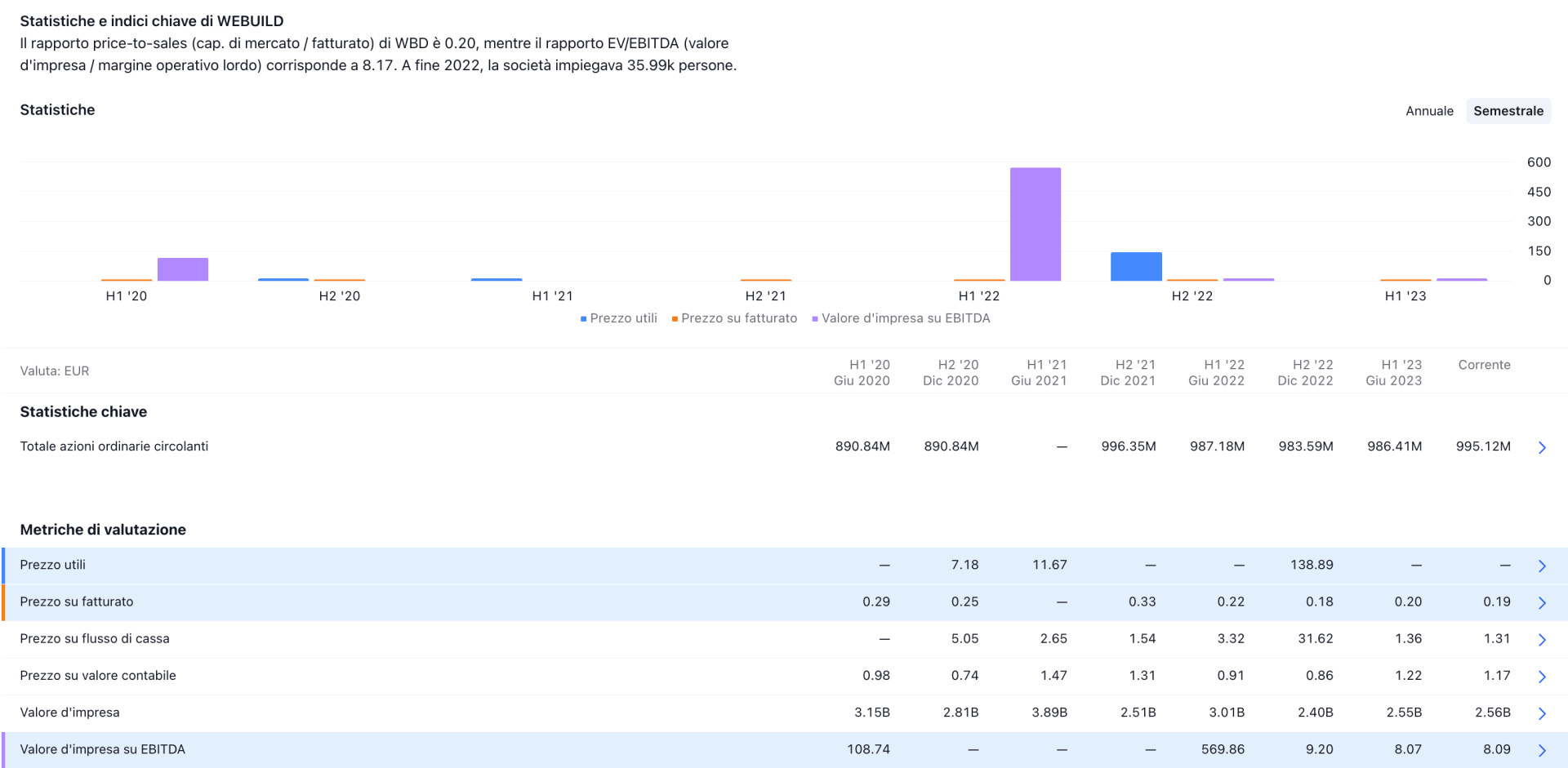Select the Prezzo utili metric row

click(x=53, y=565)
